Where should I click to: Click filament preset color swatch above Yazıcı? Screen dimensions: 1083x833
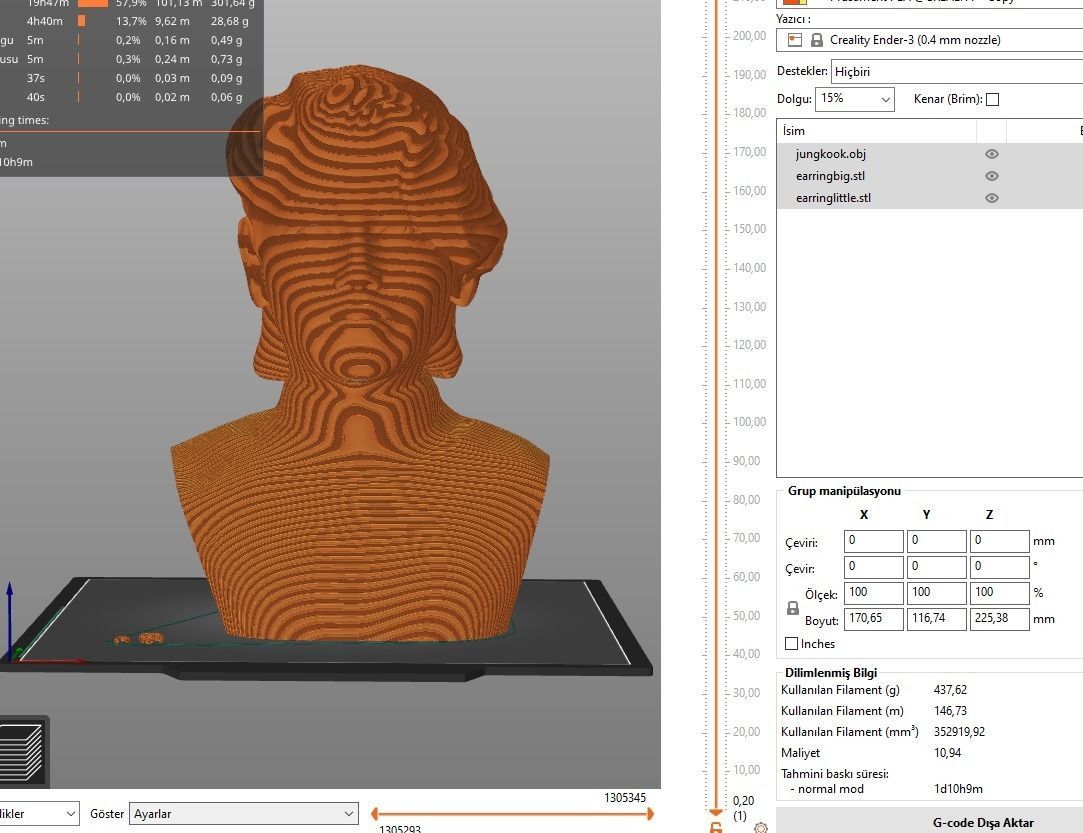795,2
